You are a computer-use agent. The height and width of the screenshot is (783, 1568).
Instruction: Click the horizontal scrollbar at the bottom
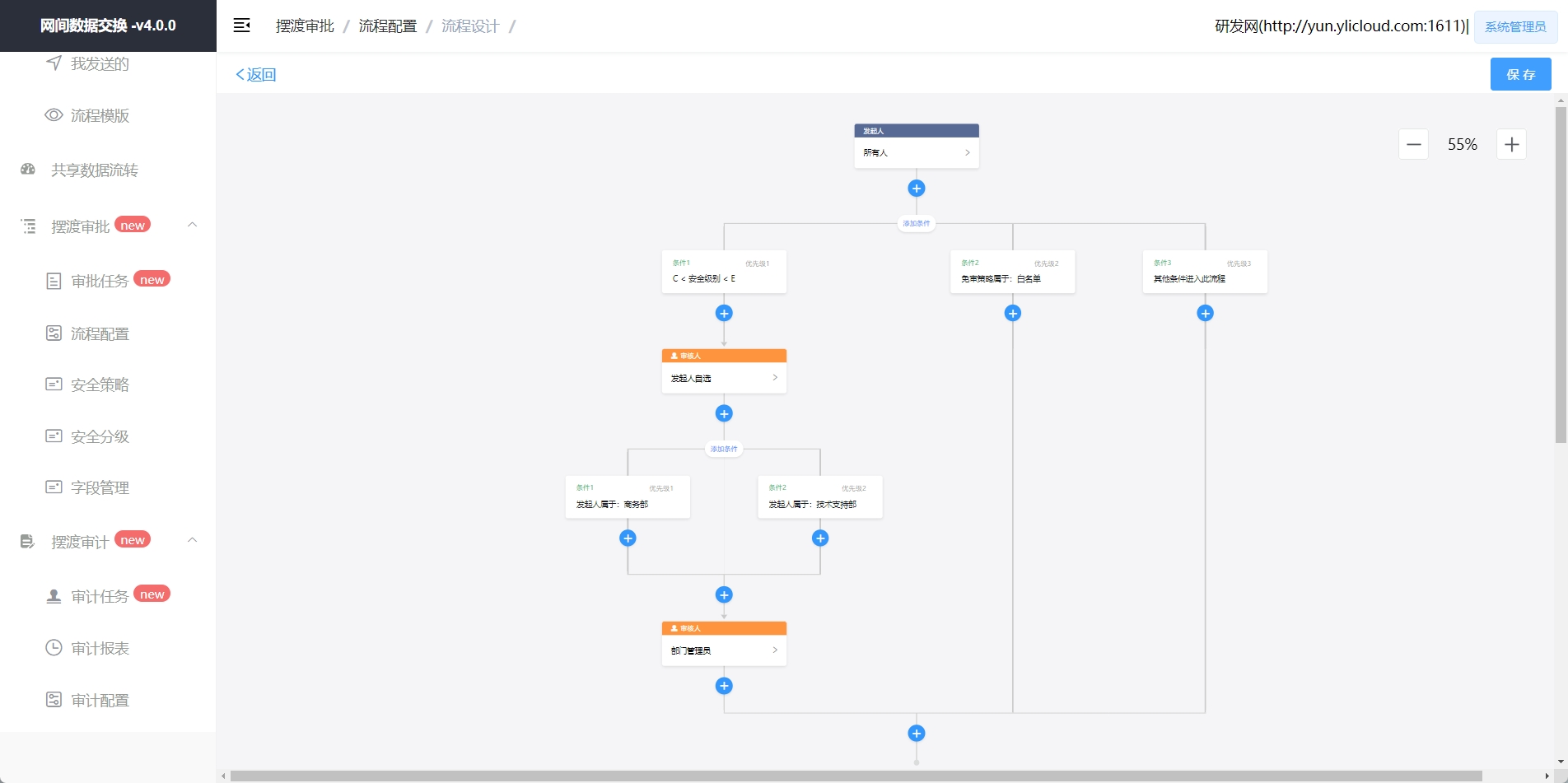tap(856, 776)
